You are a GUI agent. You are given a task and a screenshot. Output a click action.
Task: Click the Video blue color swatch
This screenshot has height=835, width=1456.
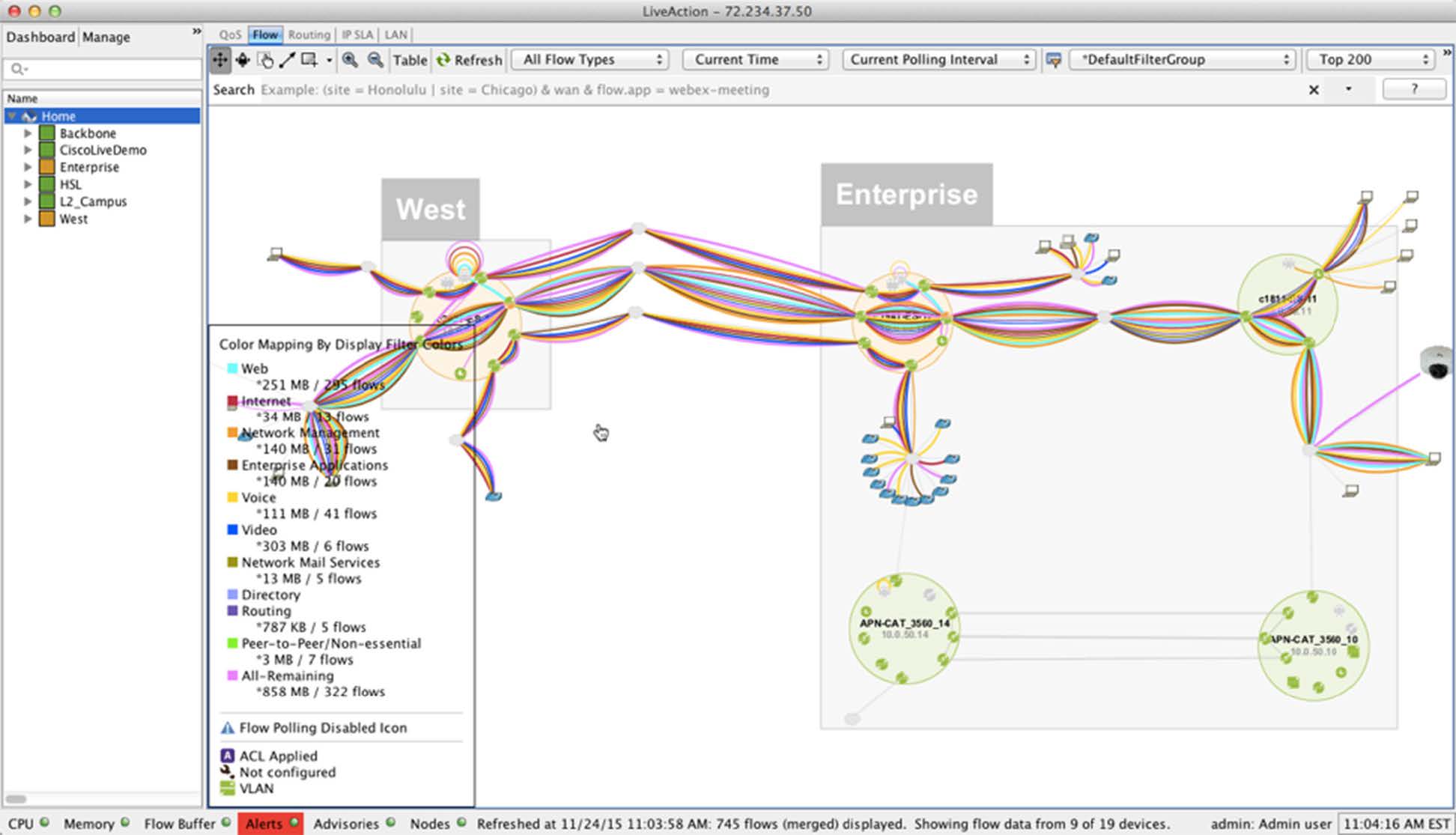tap(232, 529)
